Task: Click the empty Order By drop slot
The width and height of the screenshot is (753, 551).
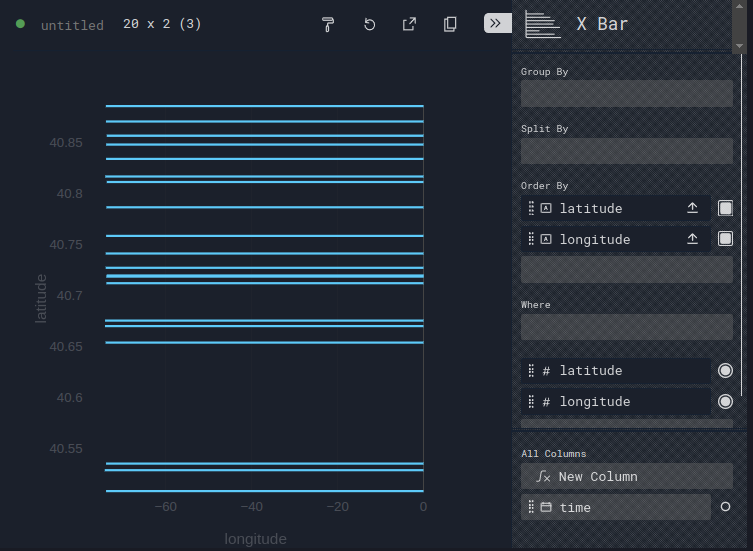Action: tap(627, 269)
